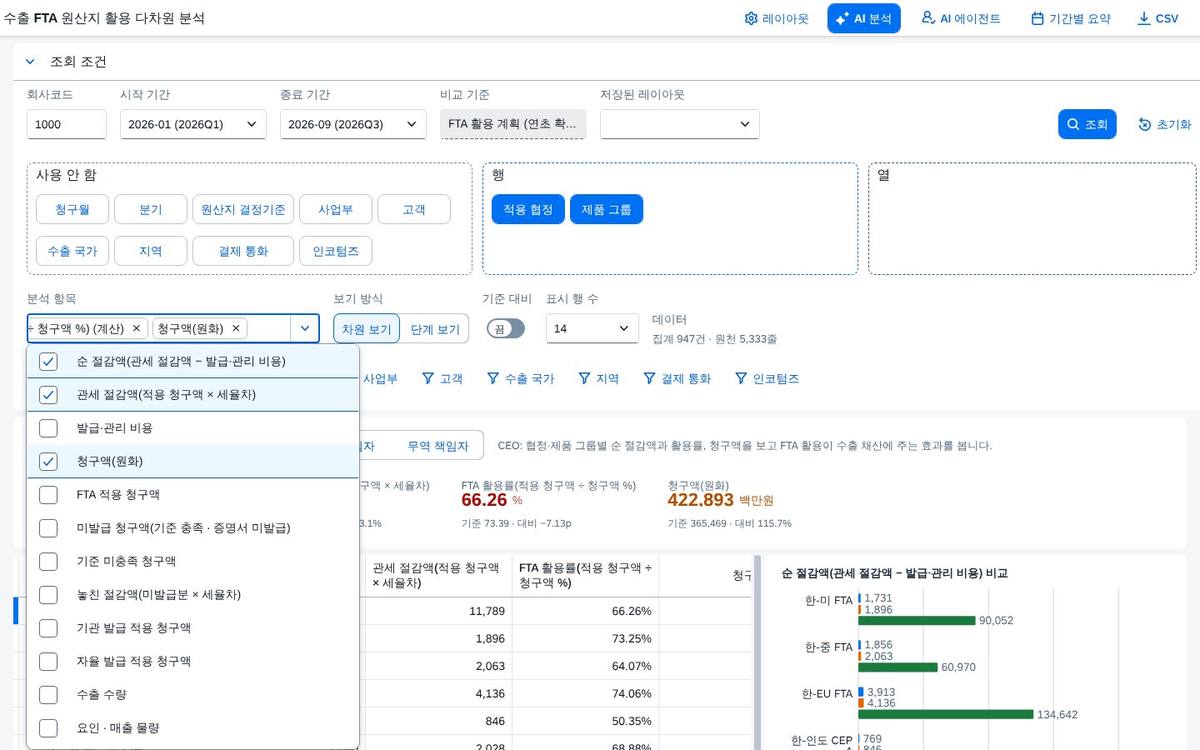
Task: Switch to 단계 보기 view
Action: click(435, 329)
